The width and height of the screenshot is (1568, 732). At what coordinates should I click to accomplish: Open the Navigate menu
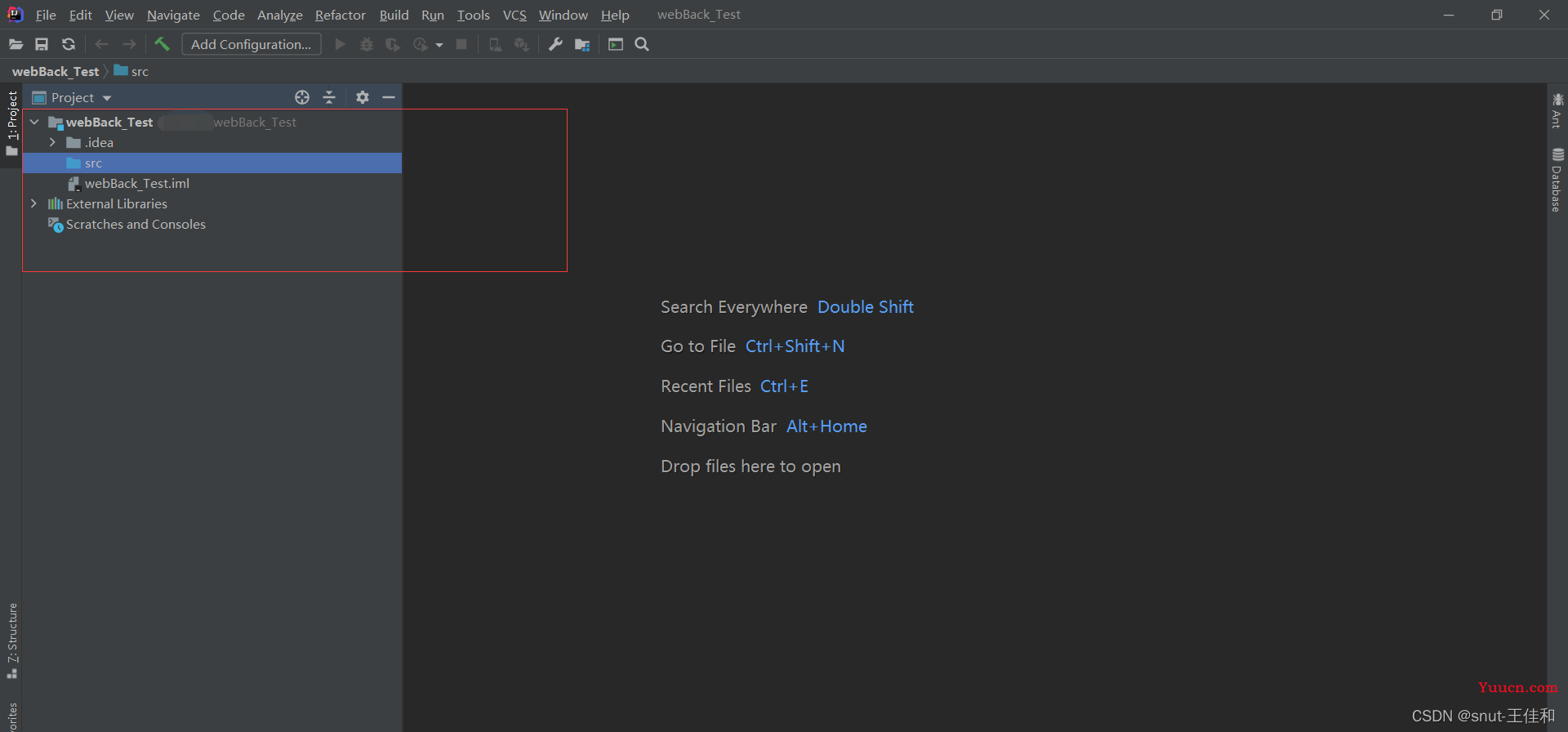tap(173, 15)
